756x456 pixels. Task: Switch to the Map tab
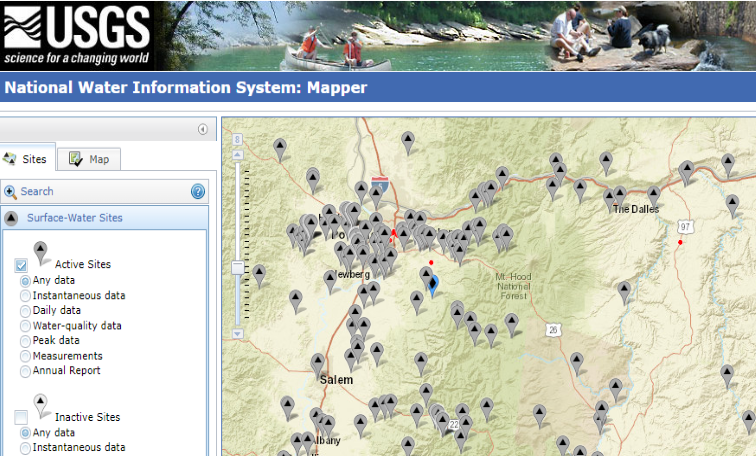(x=89, y=159)
